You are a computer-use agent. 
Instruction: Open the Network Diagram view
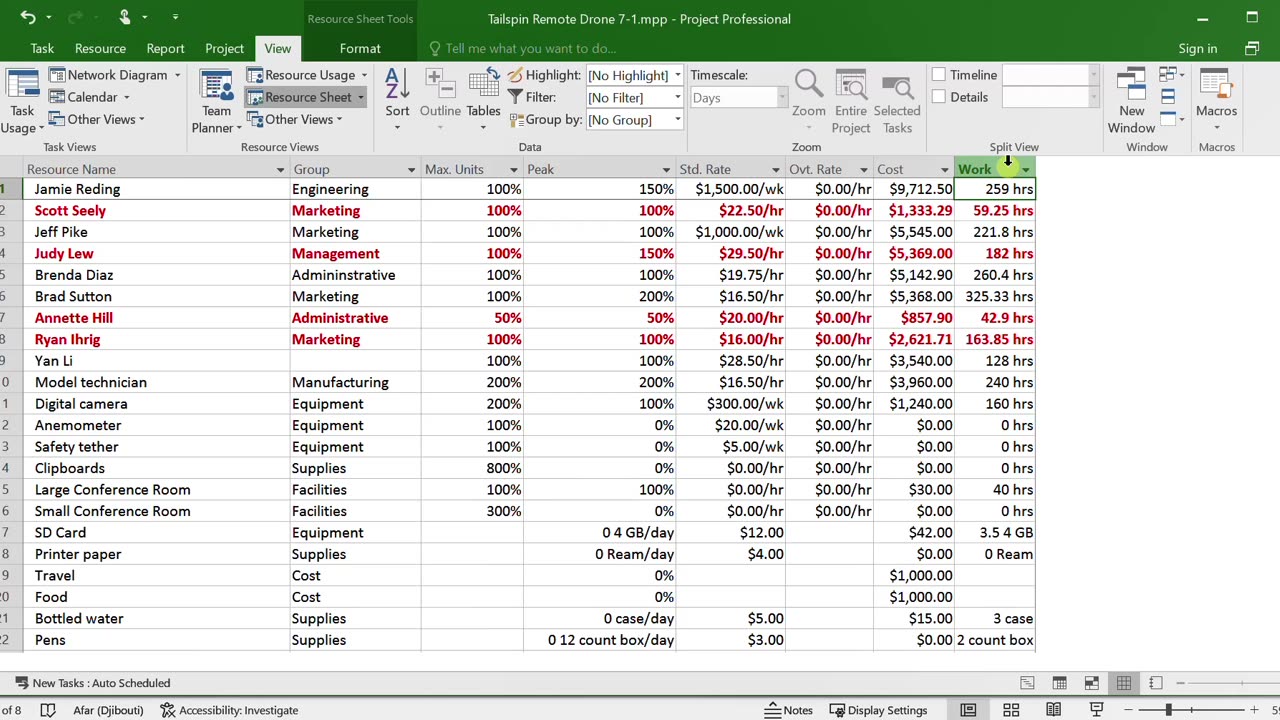coord(115,75)
